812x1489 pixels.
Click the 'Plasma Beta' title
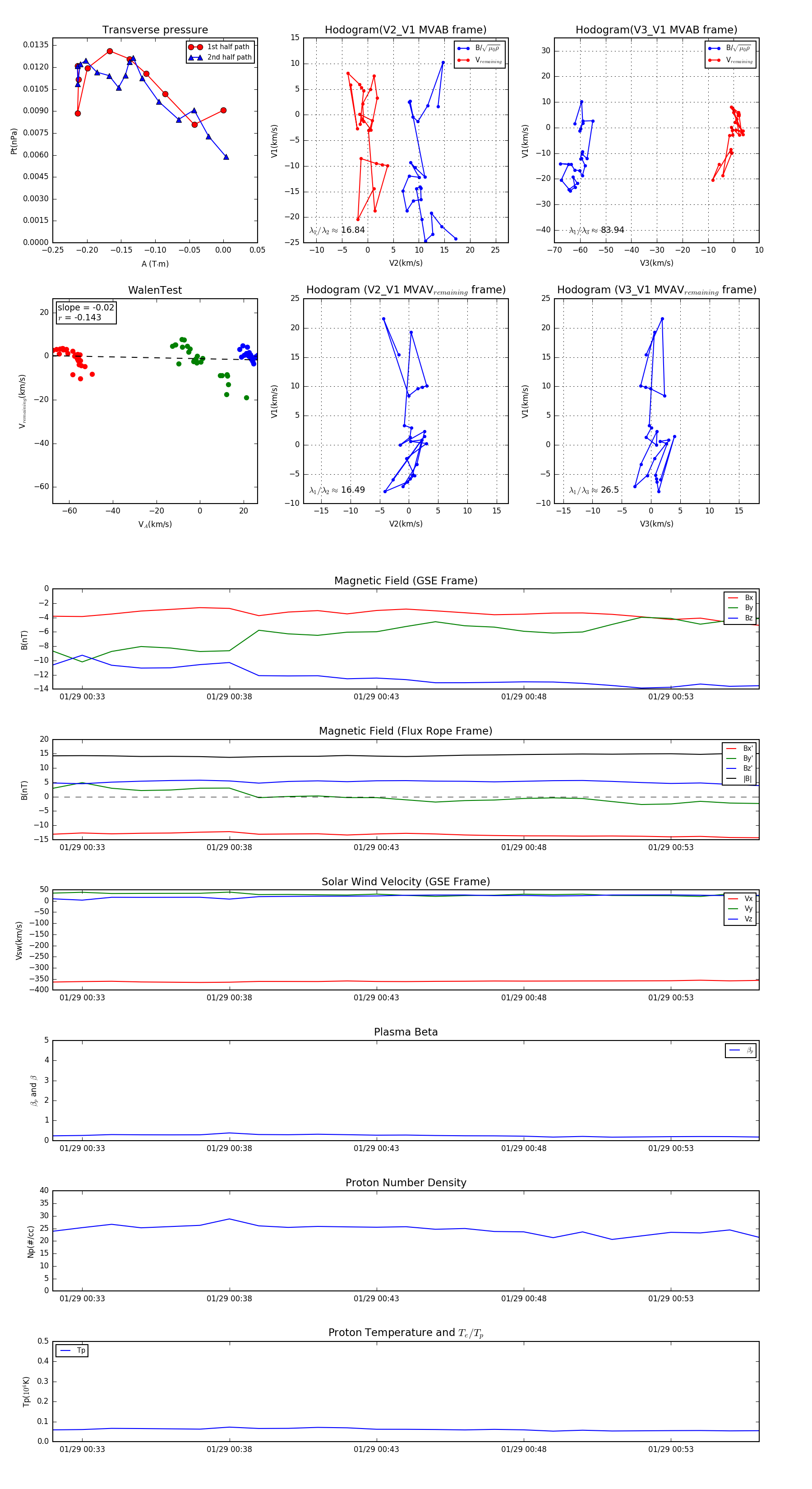pos(406,1032)
